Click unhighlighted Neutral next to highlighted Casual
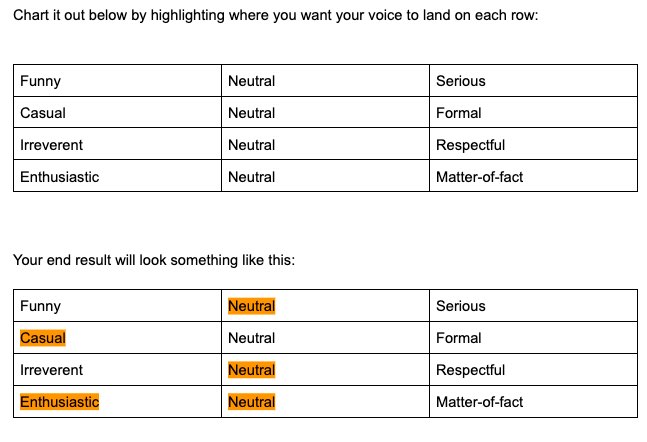647x442 pixels. (251, 338)
